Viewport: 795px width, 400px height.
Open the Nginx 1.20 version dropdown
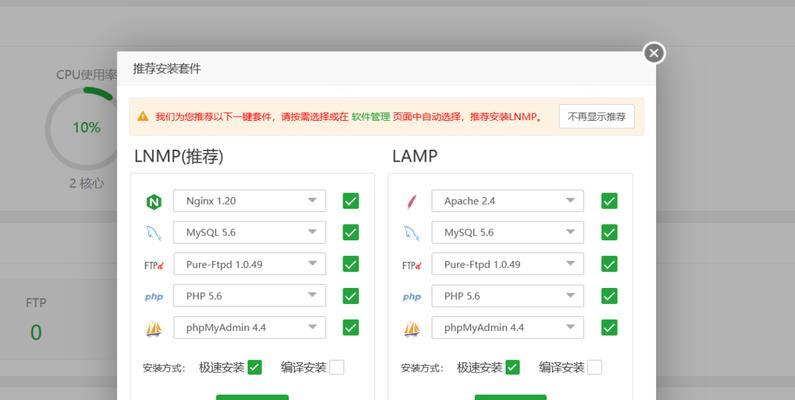pyautogui.click(x=249, y=201)
